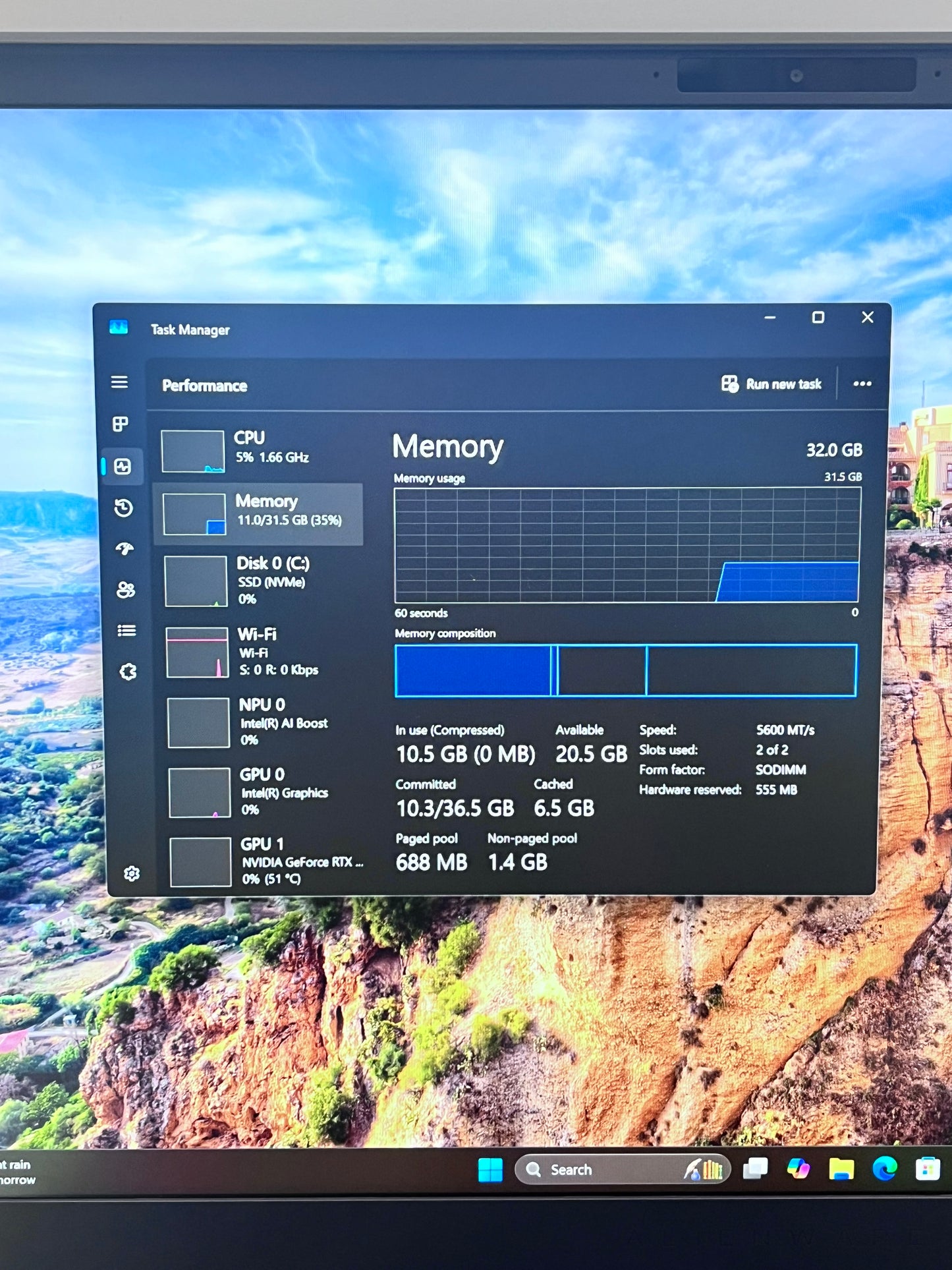This screenshot has height=1270, width=952.
Task: Click the 6.5 GB Cached value
Action: (564, 808)
